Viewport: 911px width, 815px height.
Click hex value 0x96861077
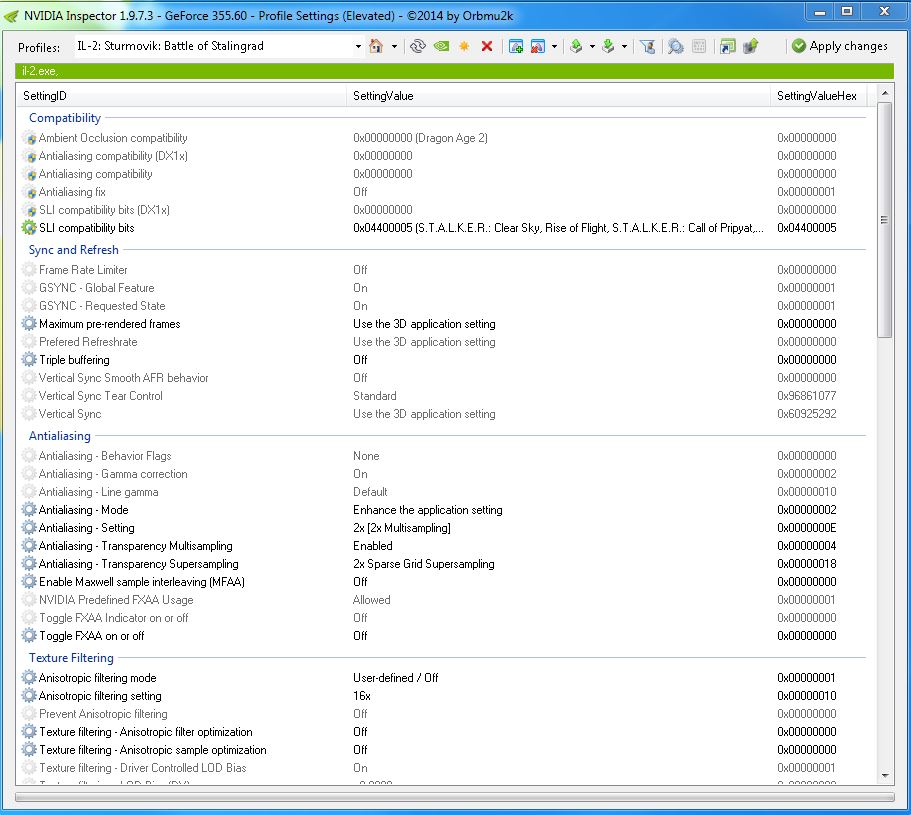(806, 396)
